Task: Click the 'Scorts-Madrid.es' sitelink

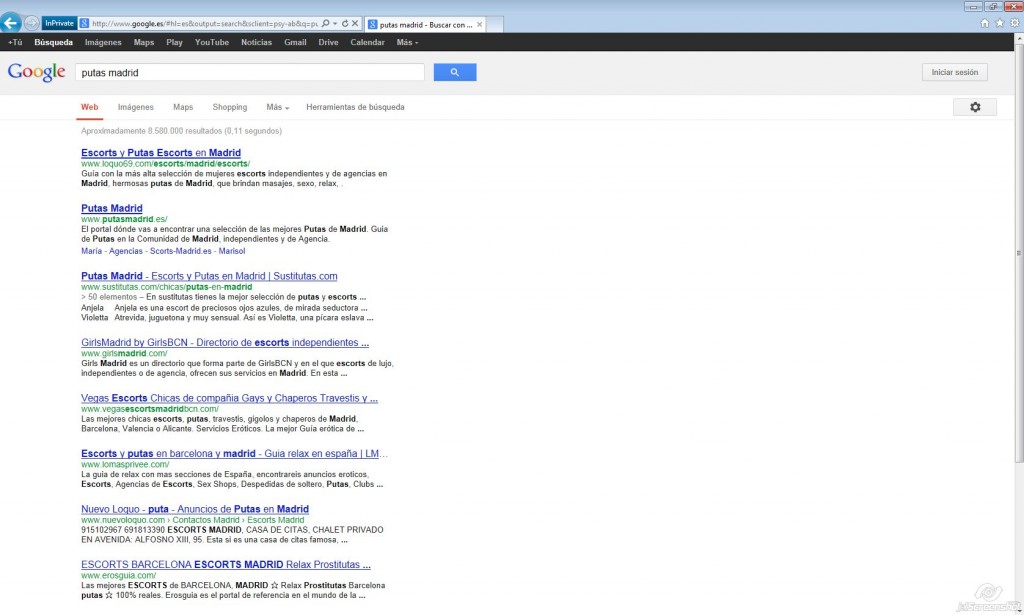Action: pos(181,251)
